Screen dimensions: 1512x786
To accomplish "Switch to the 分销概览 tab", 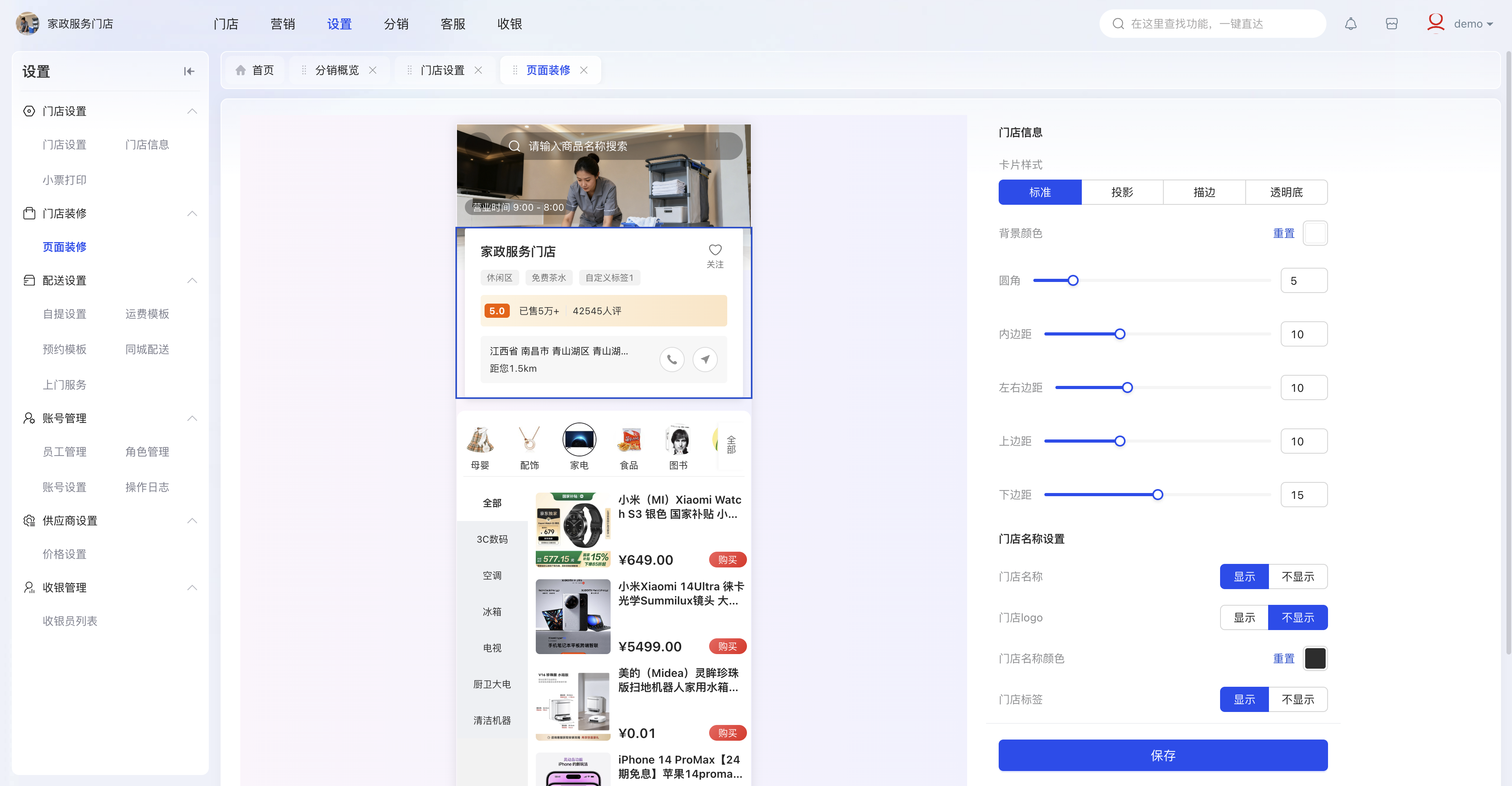I will pyautogui.click(x=337, y=70).
